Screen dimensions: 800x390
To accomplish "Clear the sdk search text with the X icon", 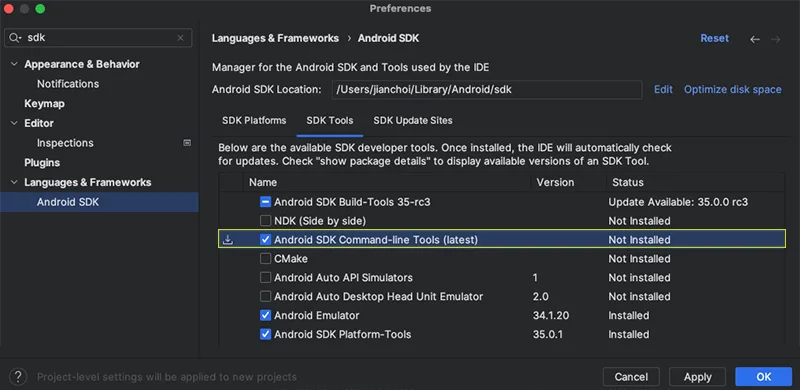I will [180, 38].
